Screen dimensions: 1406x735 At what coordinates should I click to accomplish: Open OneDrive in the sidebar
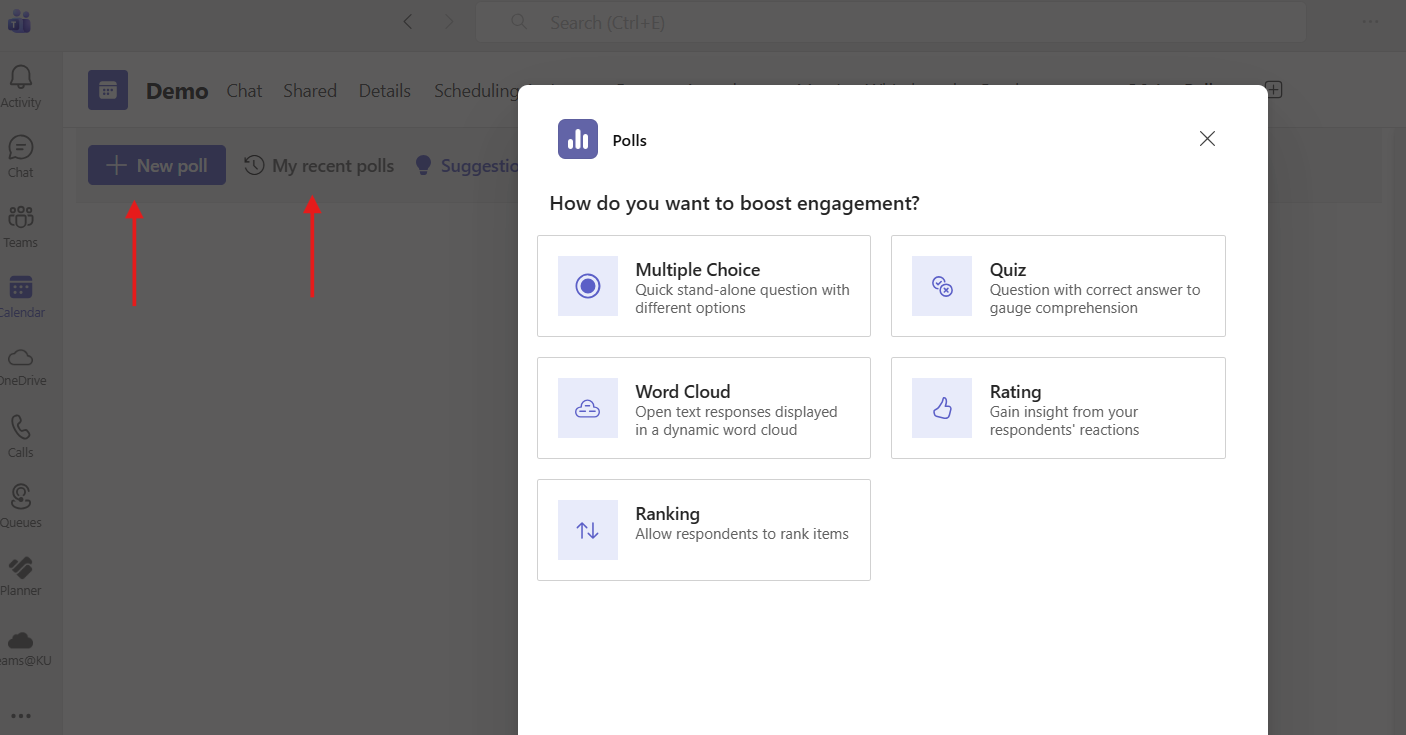point(21,366)
